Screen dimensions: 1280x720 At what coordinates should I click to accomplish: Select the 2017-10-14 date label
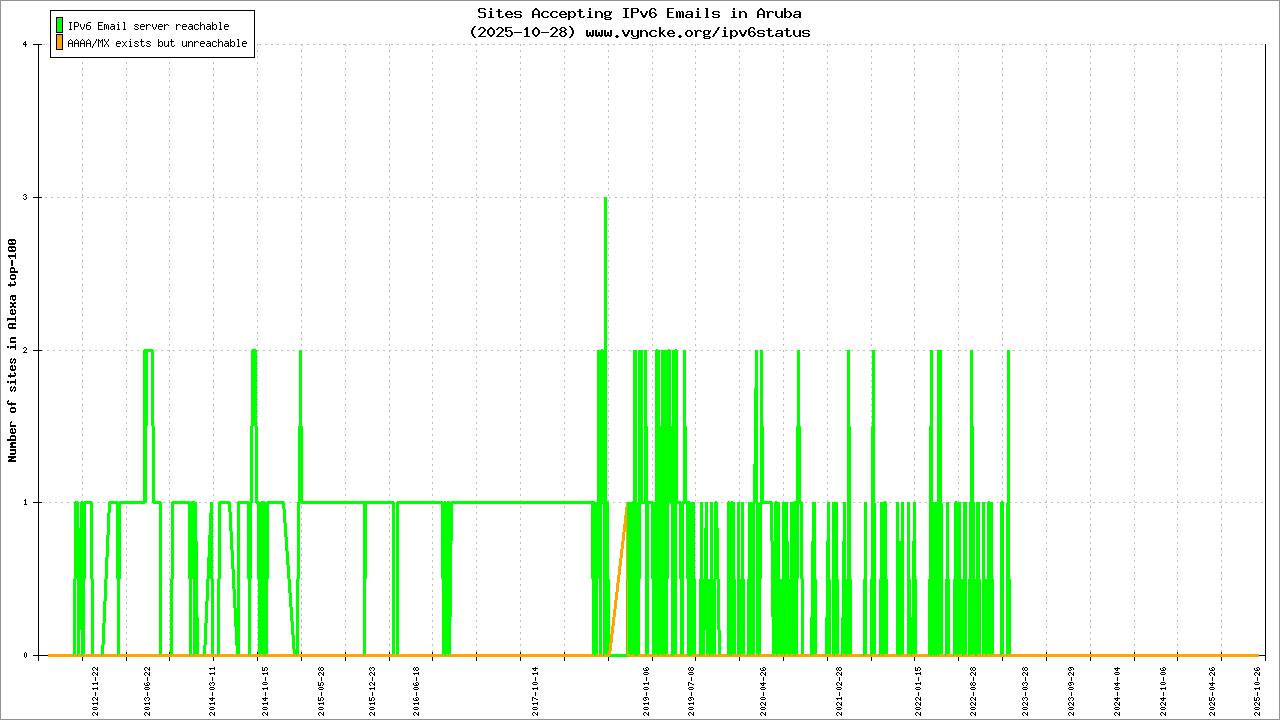pos(536,688)
